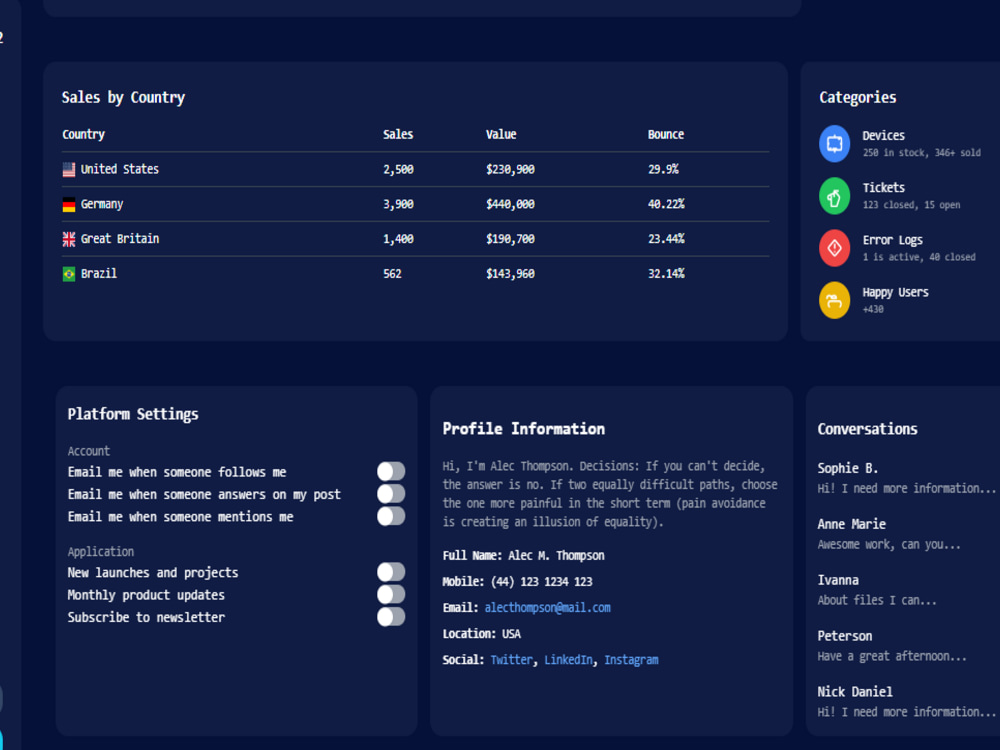Toggle notifications for answers on my post
1000x750 pixels.
coord(390,493)
